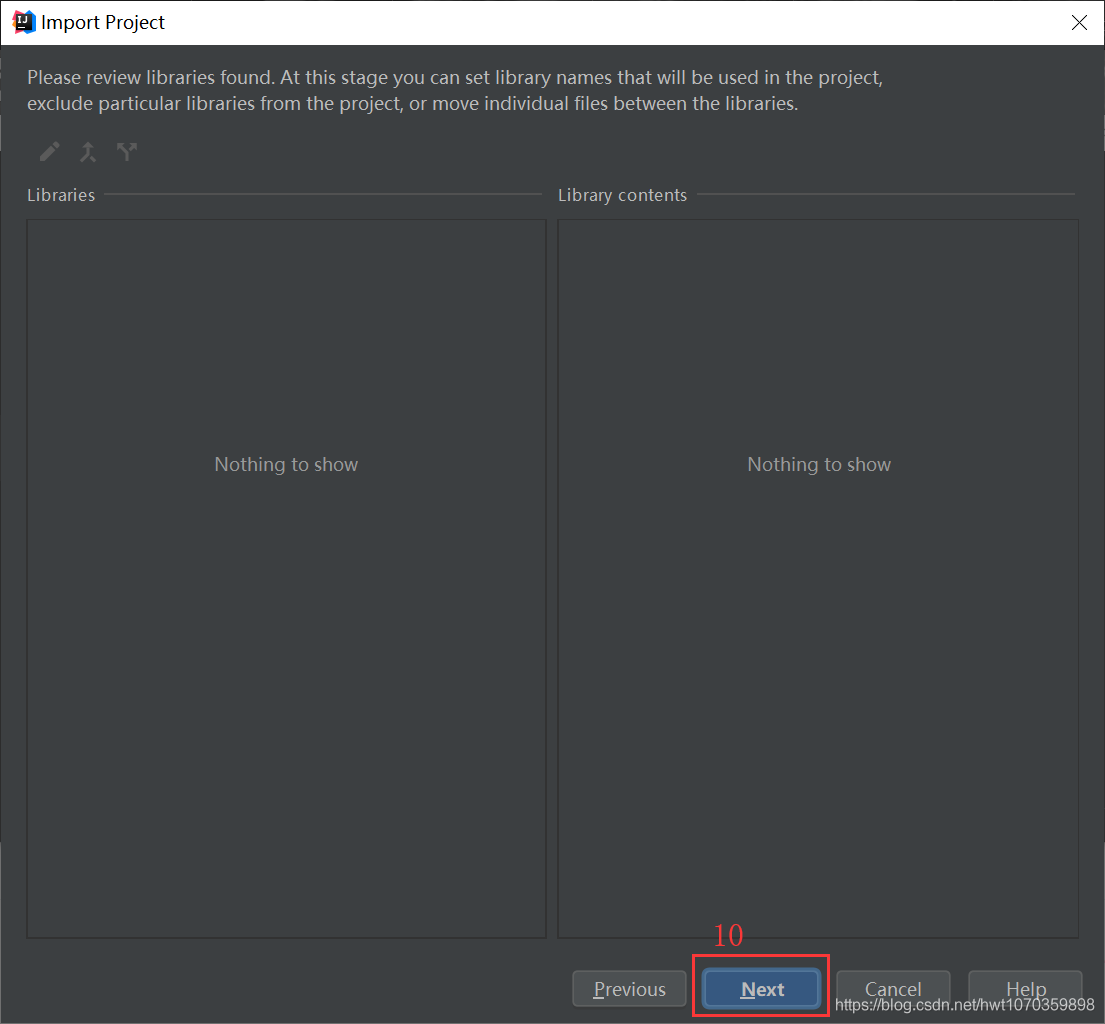Open Help for Import Project

(1025, 989)
